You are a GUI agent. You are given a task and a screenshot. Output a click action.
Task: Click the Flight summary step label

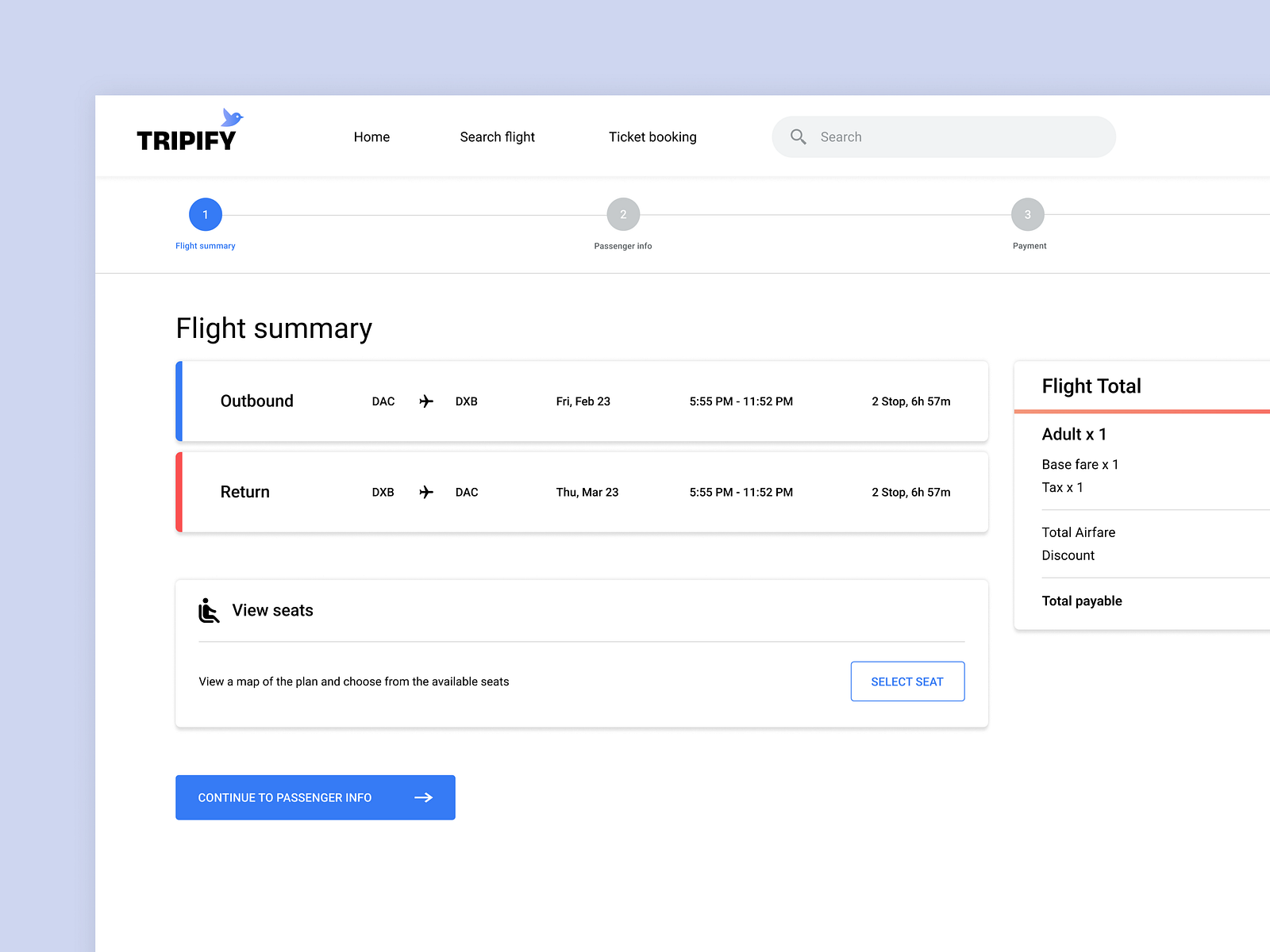(x=205, y=245)
